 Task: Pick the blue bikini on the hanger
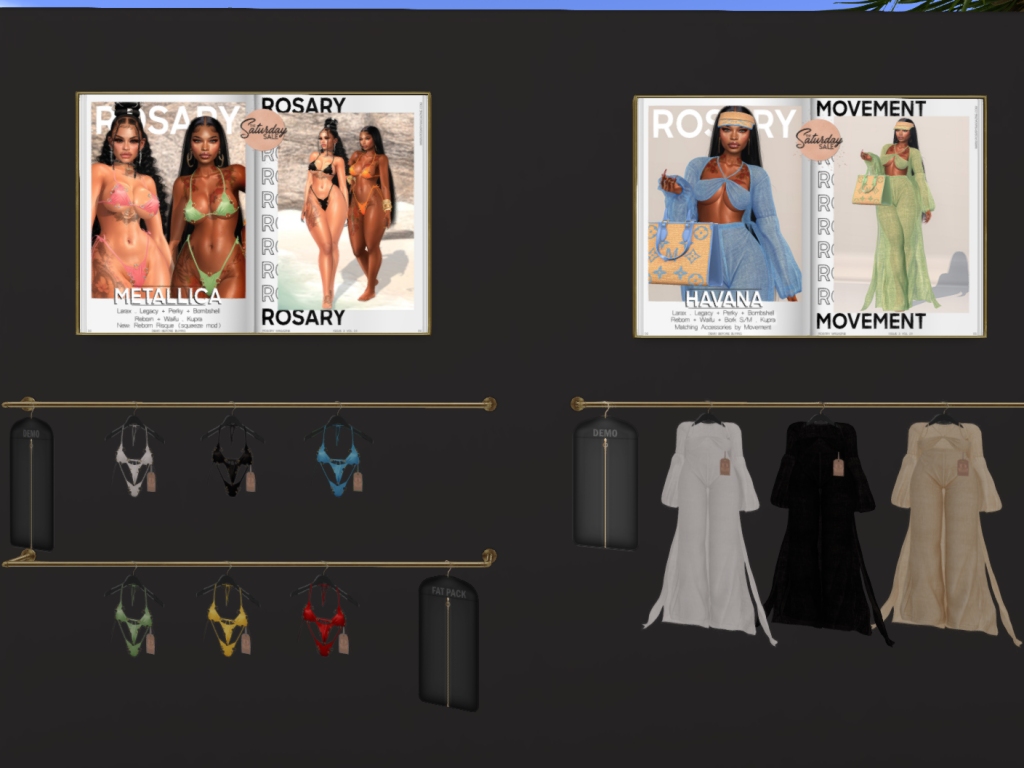click(338, 457)
